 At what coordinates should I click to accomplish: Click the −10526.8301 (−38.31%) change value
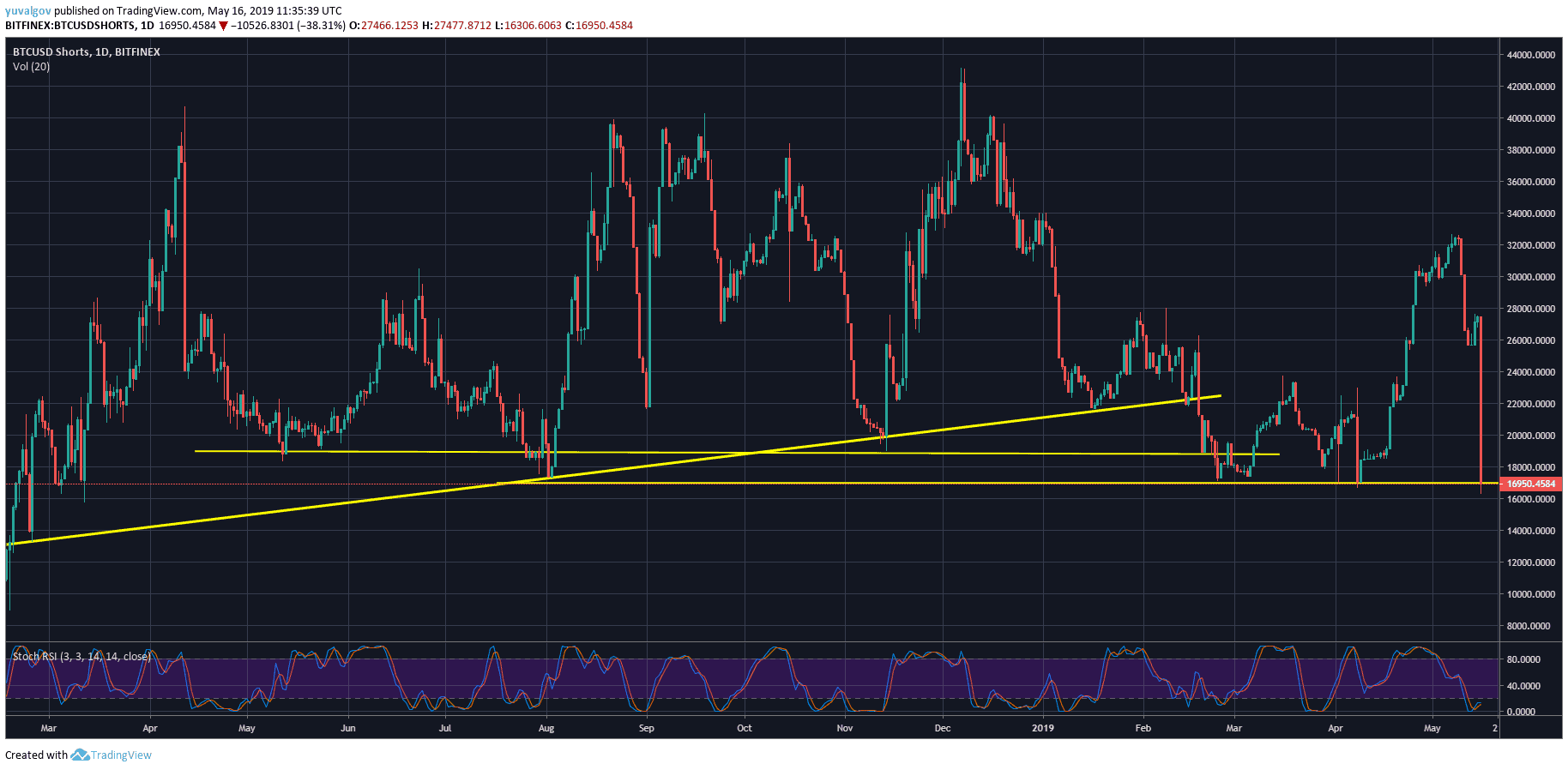coord(288,26)
